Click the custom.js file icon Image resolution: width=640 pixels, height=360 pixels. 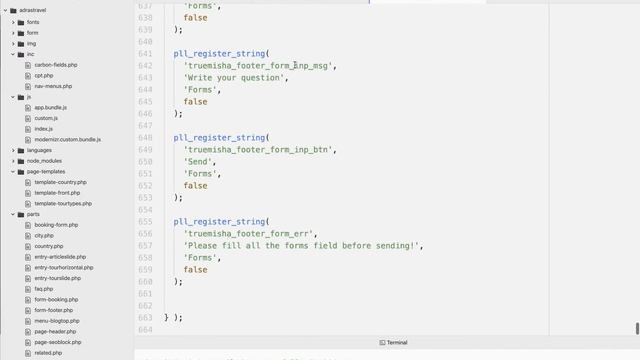point(28,118)
